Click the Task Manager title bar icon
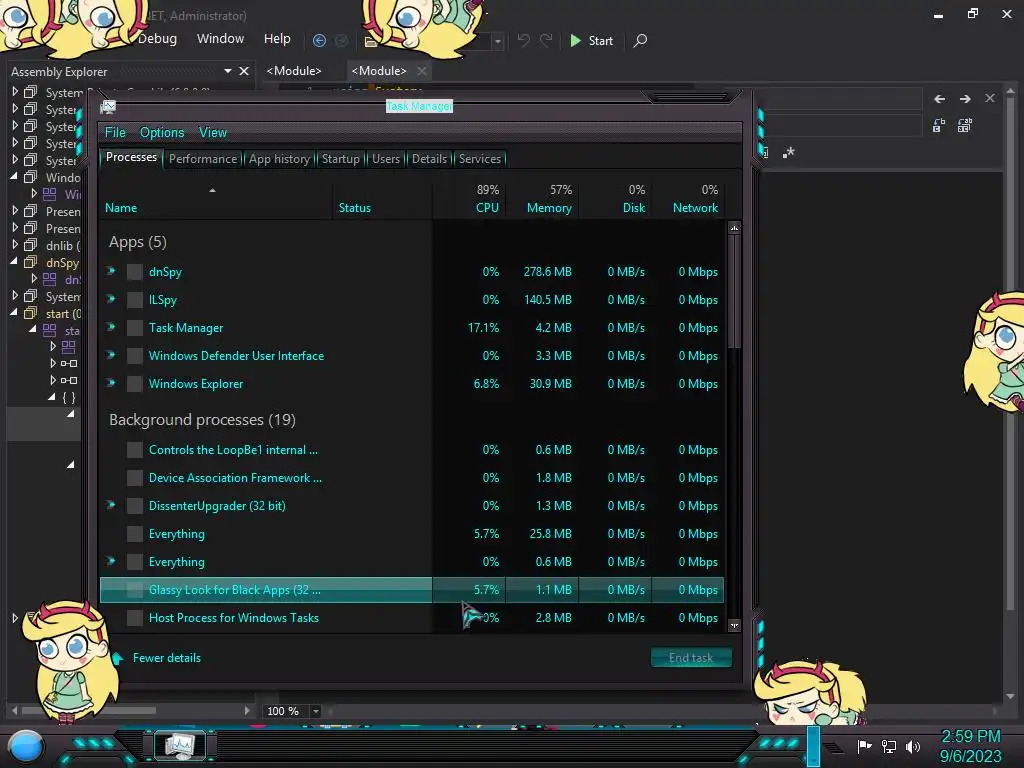Screen dimensions: 1024x768 pyautogui.click(x=108, y=106)
